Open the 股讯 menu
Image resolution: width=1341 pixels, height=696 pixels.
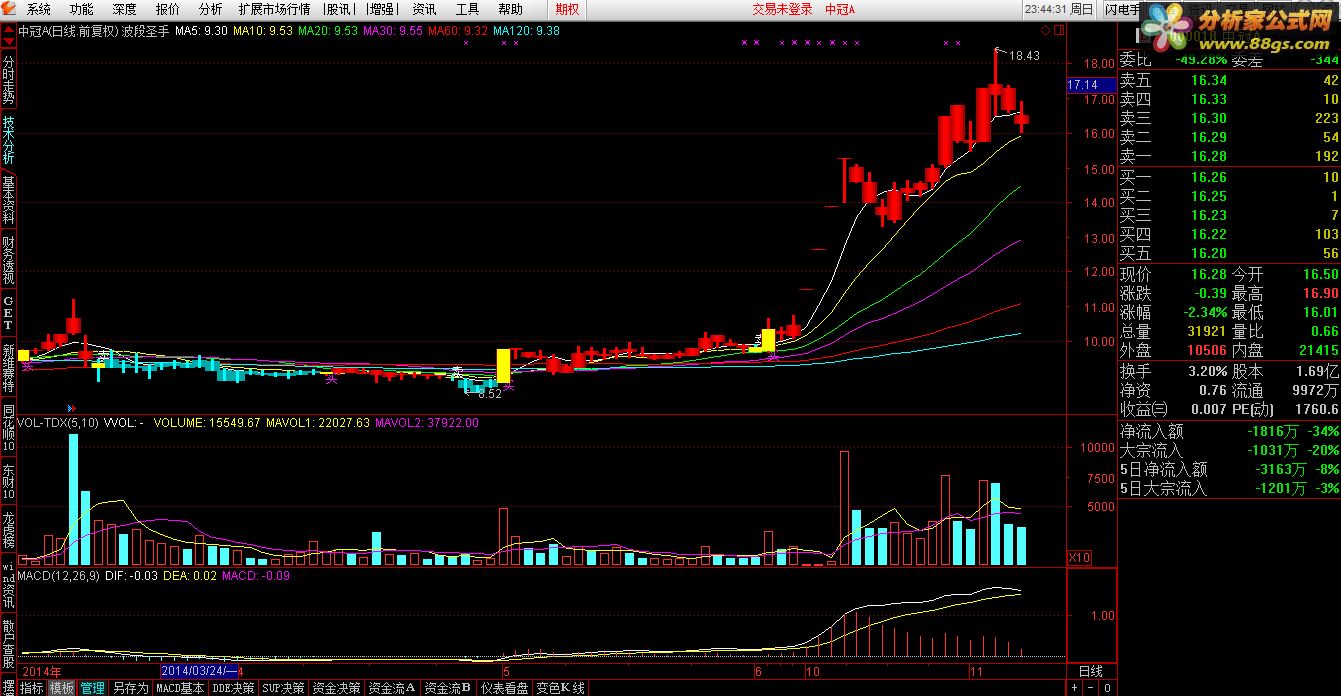click(x=338, y=9)
